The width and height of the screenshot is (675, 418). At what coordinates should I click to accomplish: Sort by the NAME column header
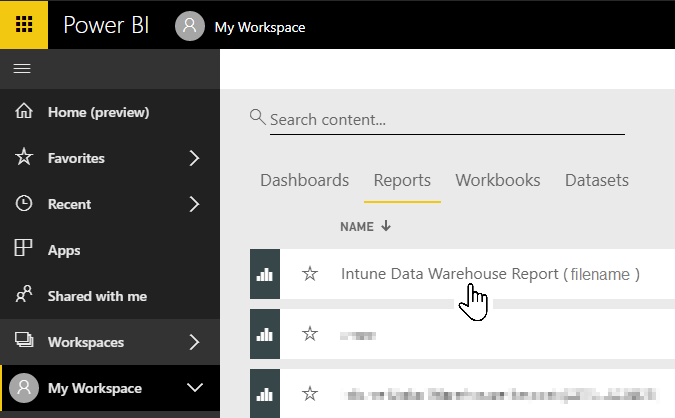357,227
